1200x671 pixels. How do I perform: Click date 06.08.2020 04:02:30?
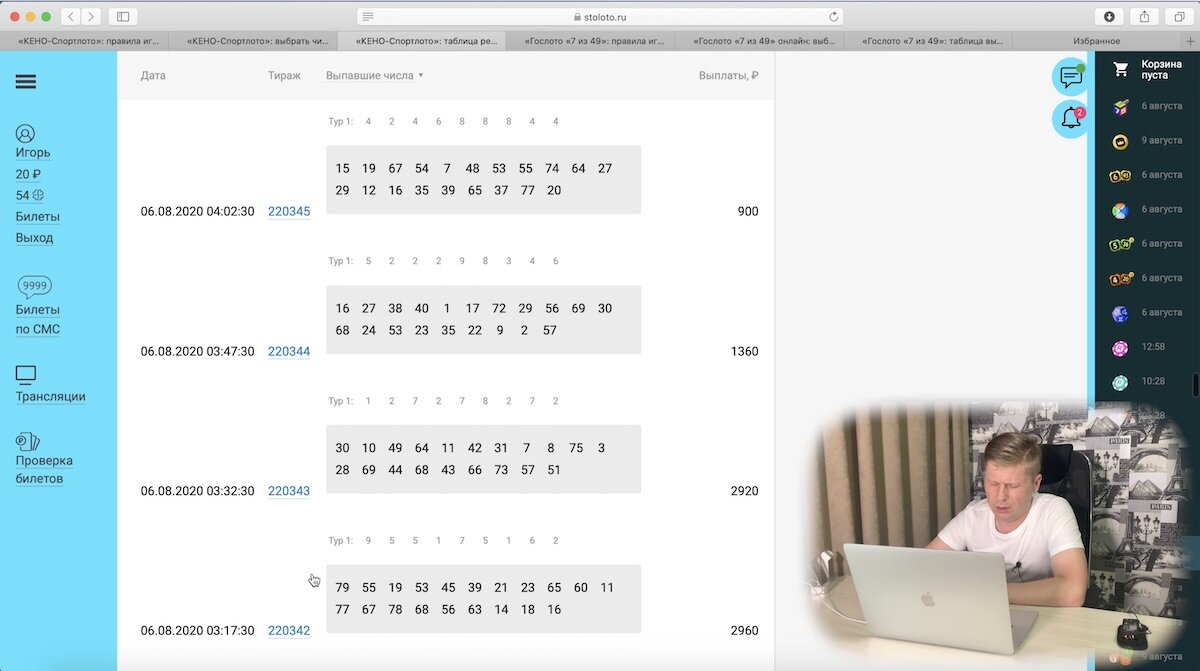197,212
